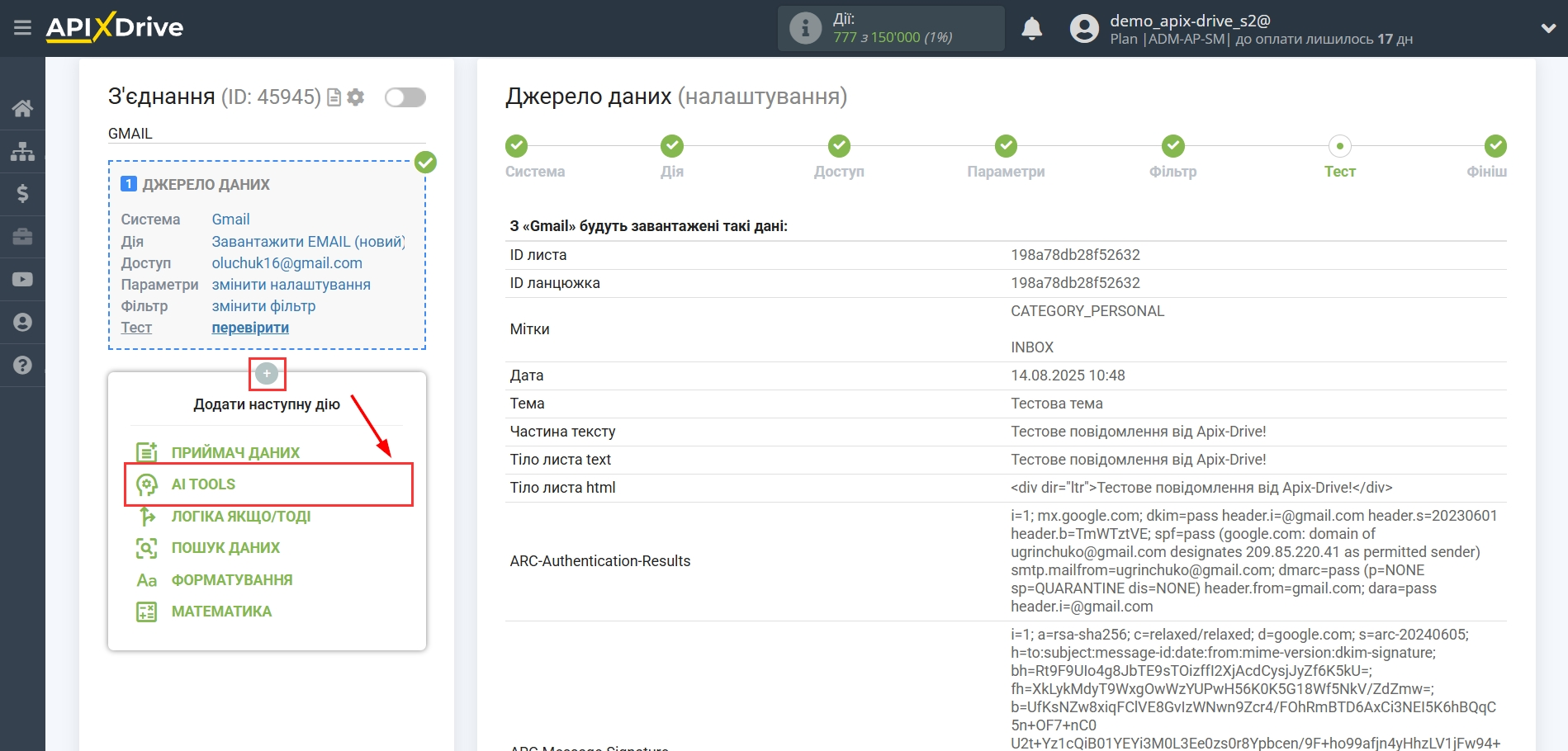Open oluchuk16@gmail.com access link
Image resolution: width=1568 pixels, height=751 pixels.
[287, 263]
